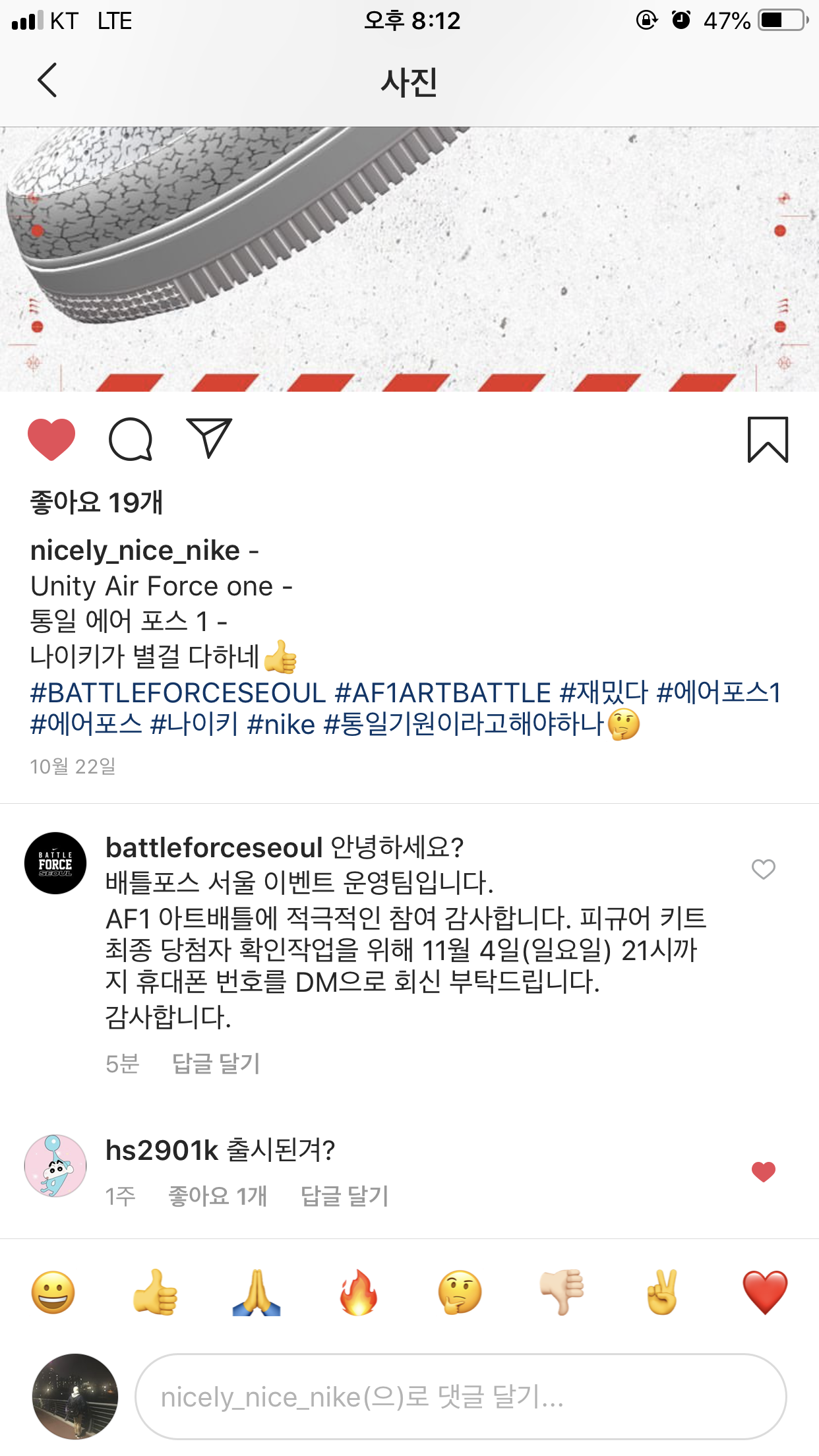Reply to battleforceseoul via 답글 달기

[216, 1064]
